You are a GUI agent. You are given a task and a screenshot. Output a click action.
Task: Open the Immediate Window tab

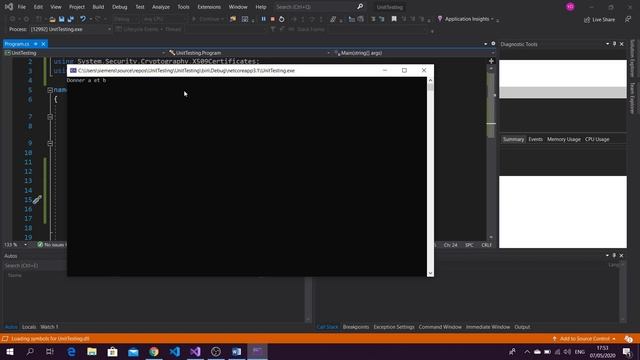488,327
